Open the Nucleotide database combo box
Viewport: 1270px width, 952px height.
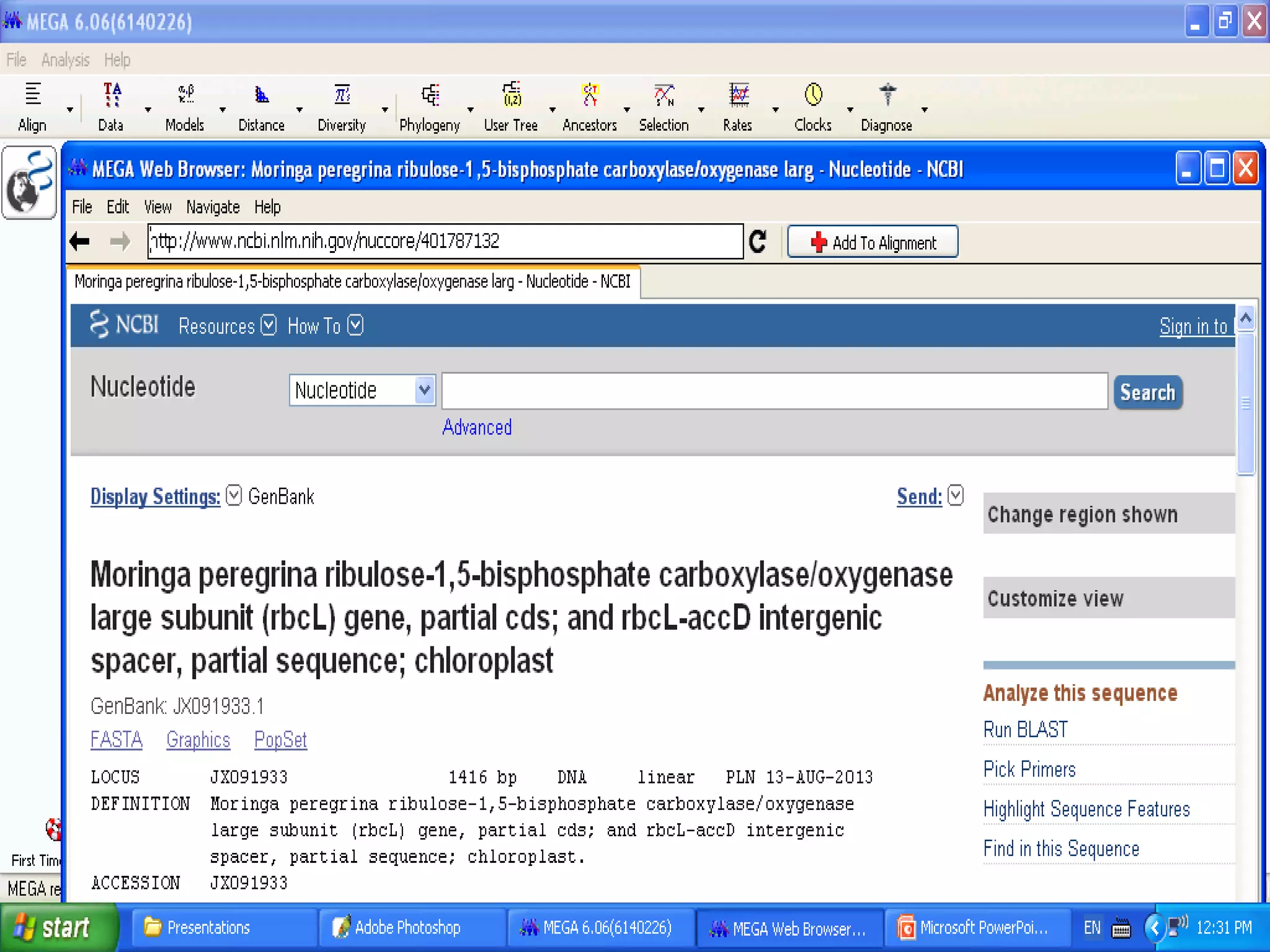coord(362,390)
